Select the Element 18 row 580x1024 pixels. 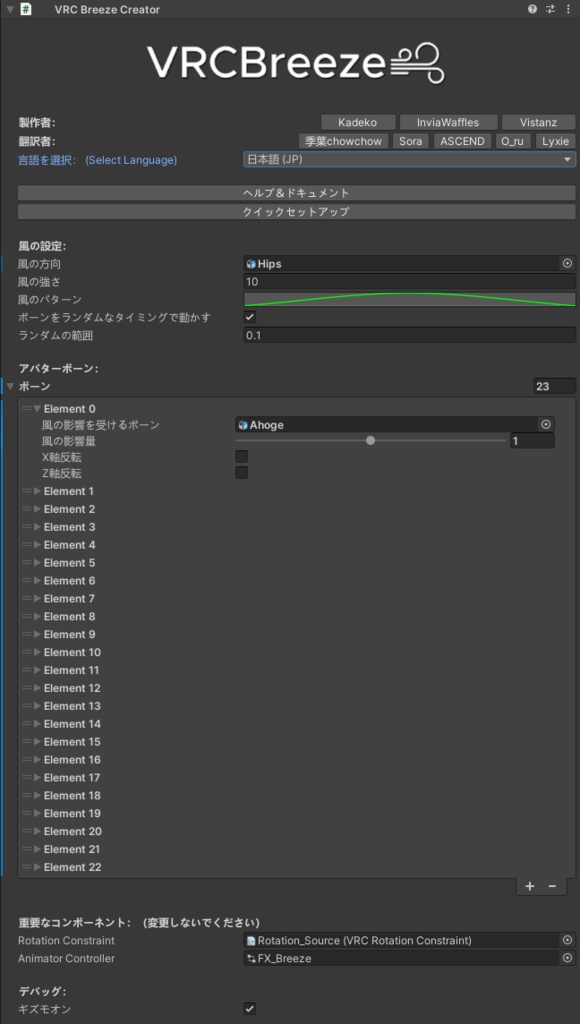click(x=297, y=795)
